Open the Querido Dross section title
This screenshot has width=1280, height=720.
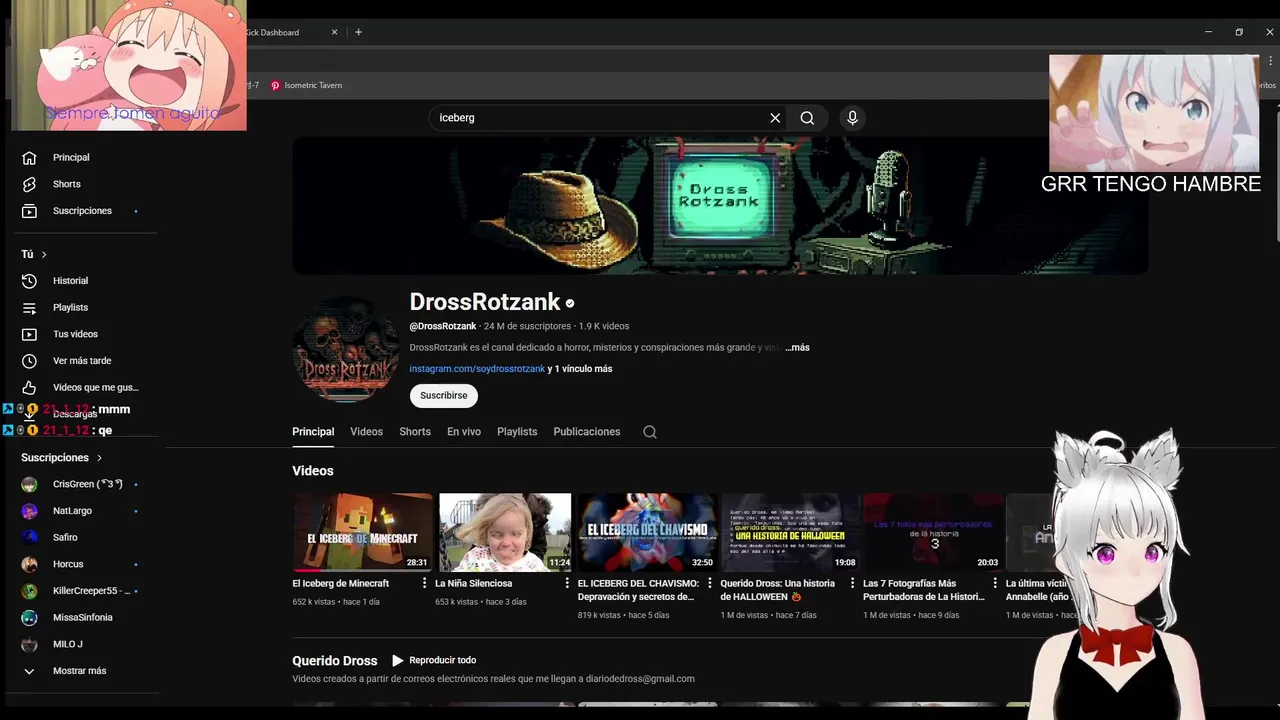(334, 661)
